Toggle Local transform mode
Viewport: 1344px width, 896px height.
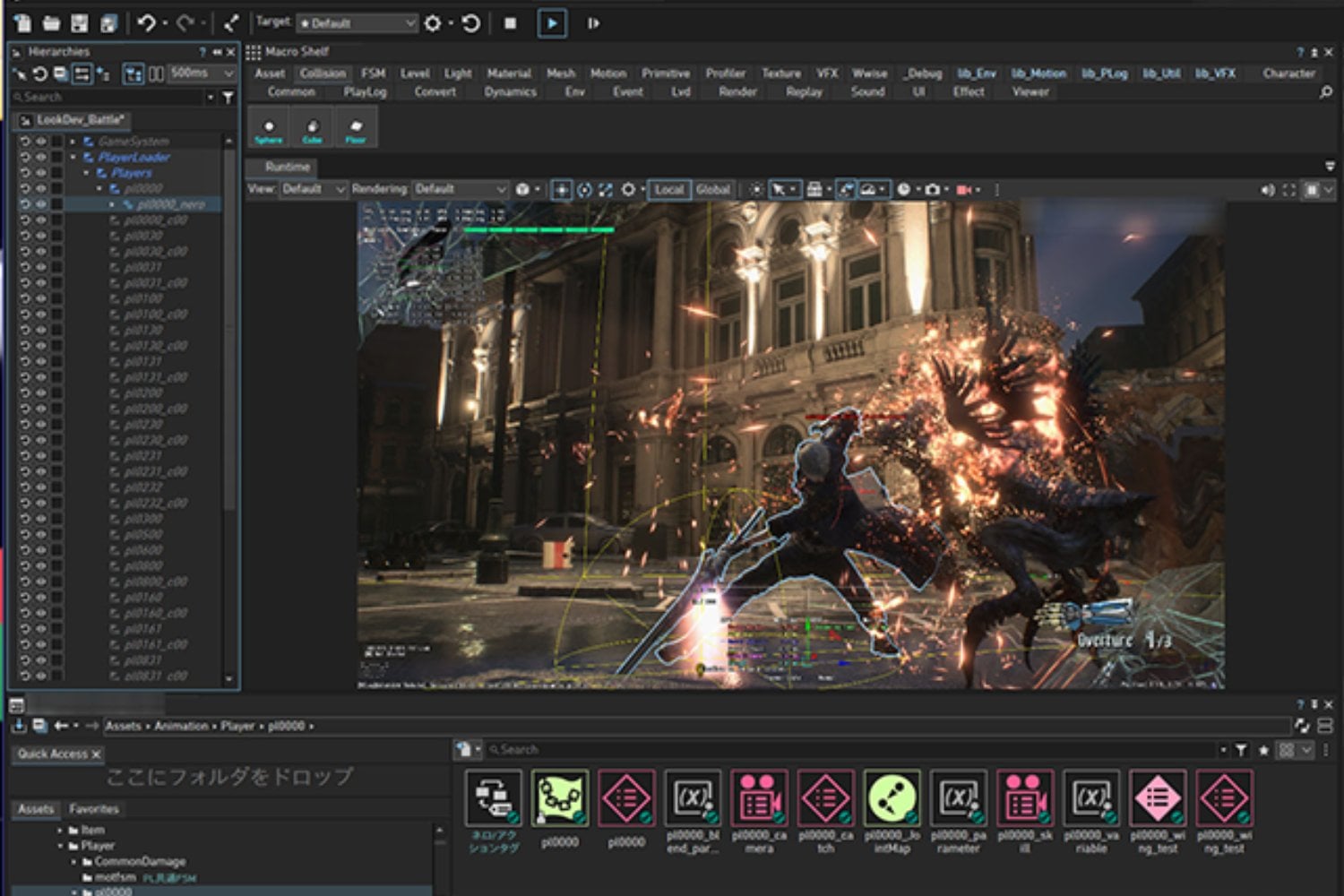[668, 190]
